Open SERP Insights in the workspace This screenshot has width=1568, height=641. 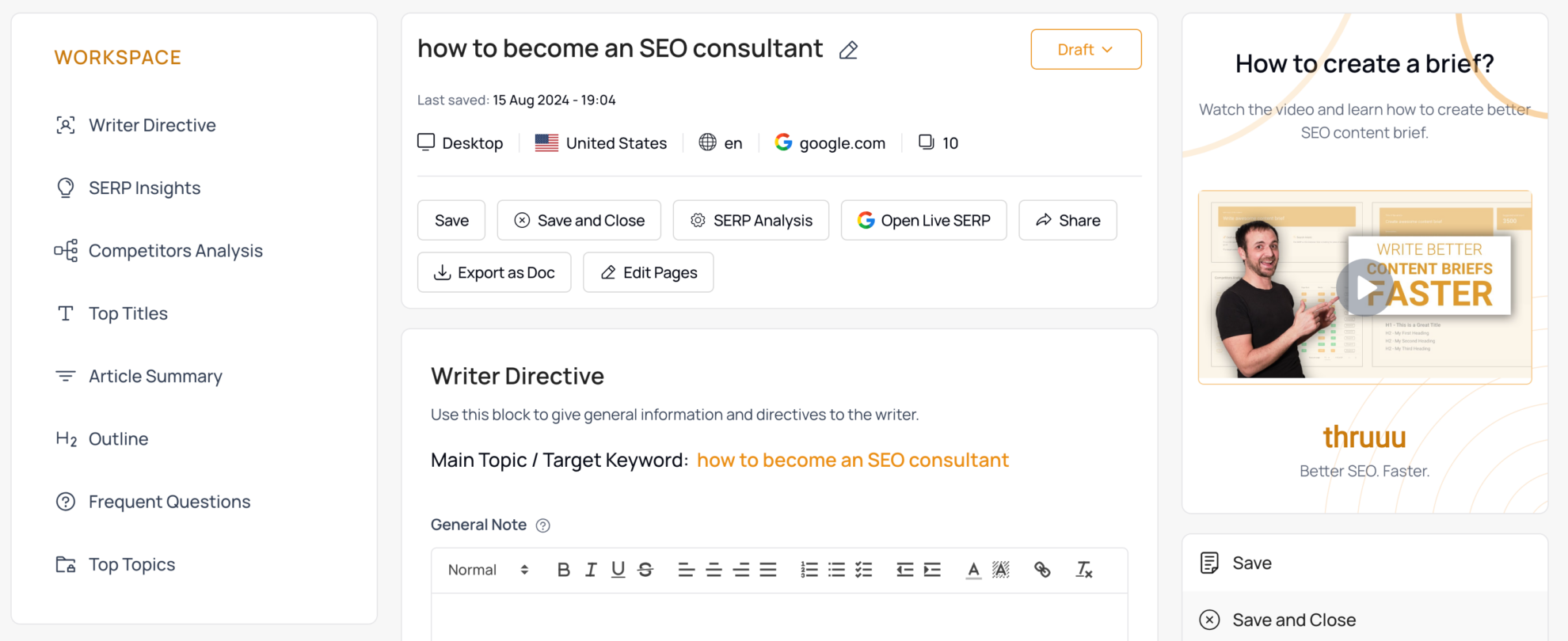(x=144, y=188)
